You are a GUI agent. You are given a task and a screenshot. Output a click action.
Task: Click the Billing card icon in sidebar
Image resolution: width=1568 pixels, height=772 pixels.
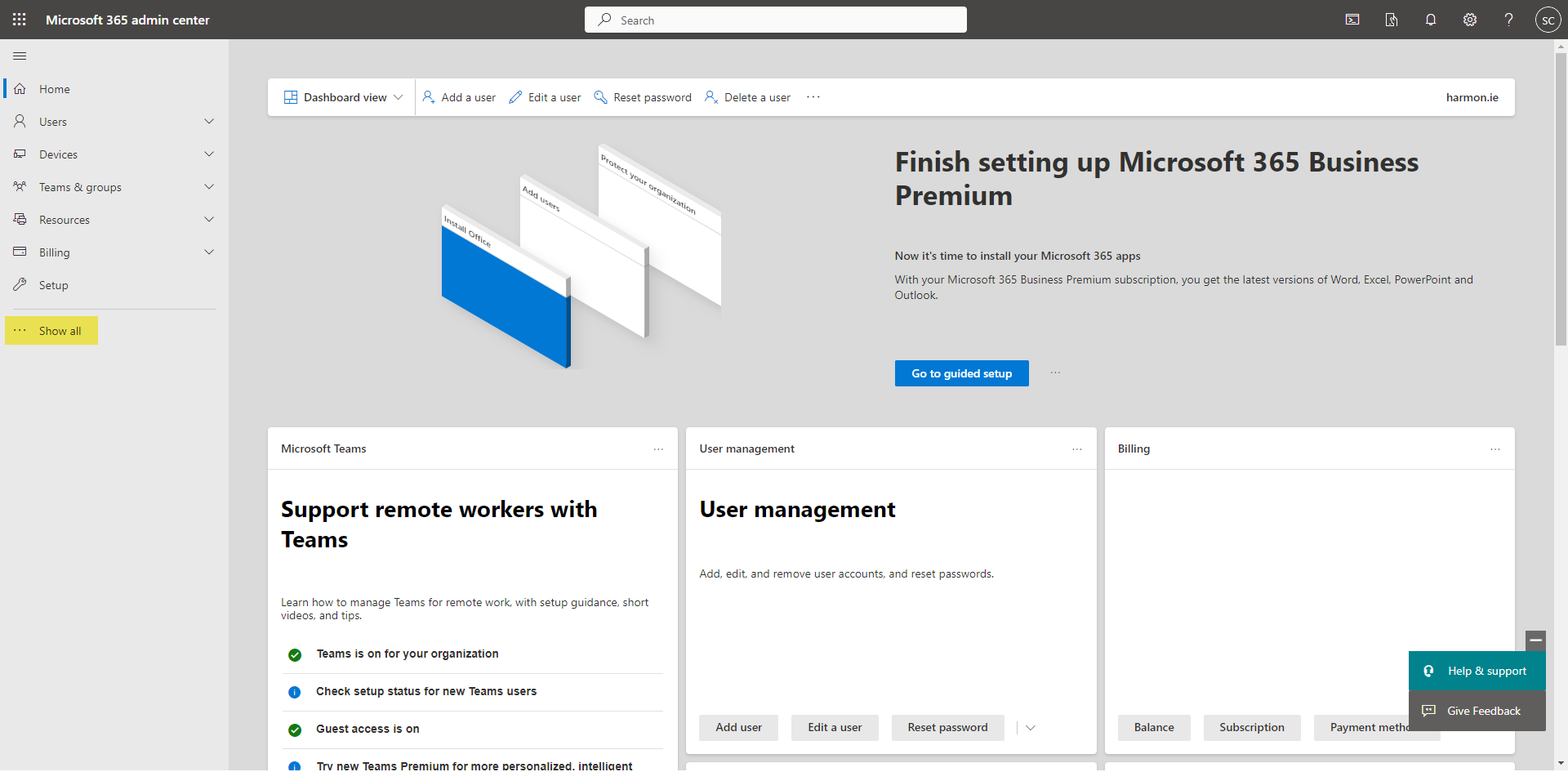tap(20, 252)
